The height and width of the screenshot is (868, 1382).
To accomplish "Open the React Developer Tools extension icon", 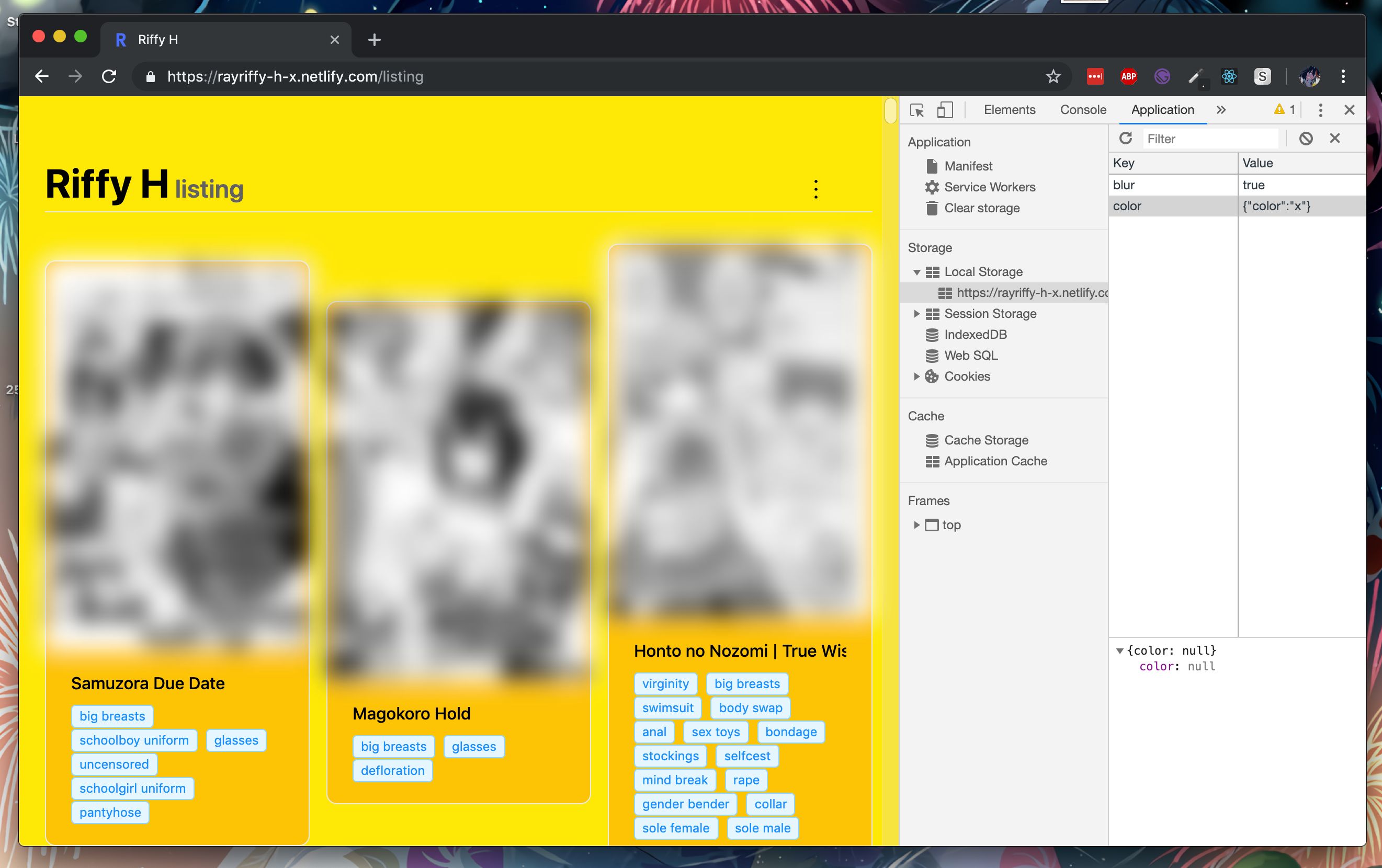I will (1229, 76).
